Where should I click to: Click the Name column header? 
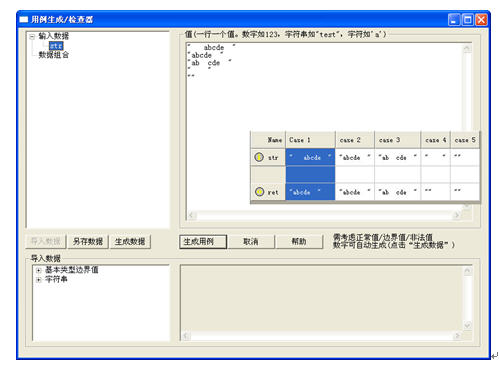click(268, 140)
